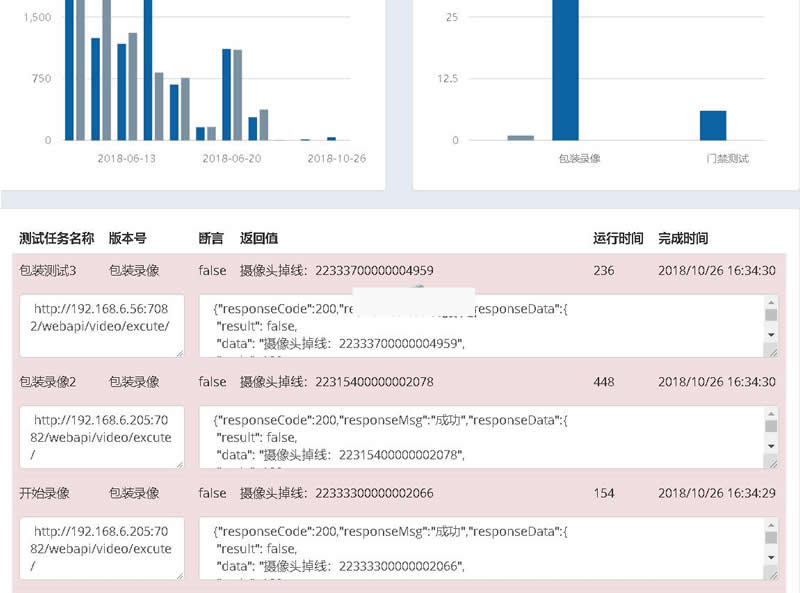The height and width of the screenshot is (593, 800).
Task: Click scroll up arrow in 开始录像 response box
Action: 771,525
